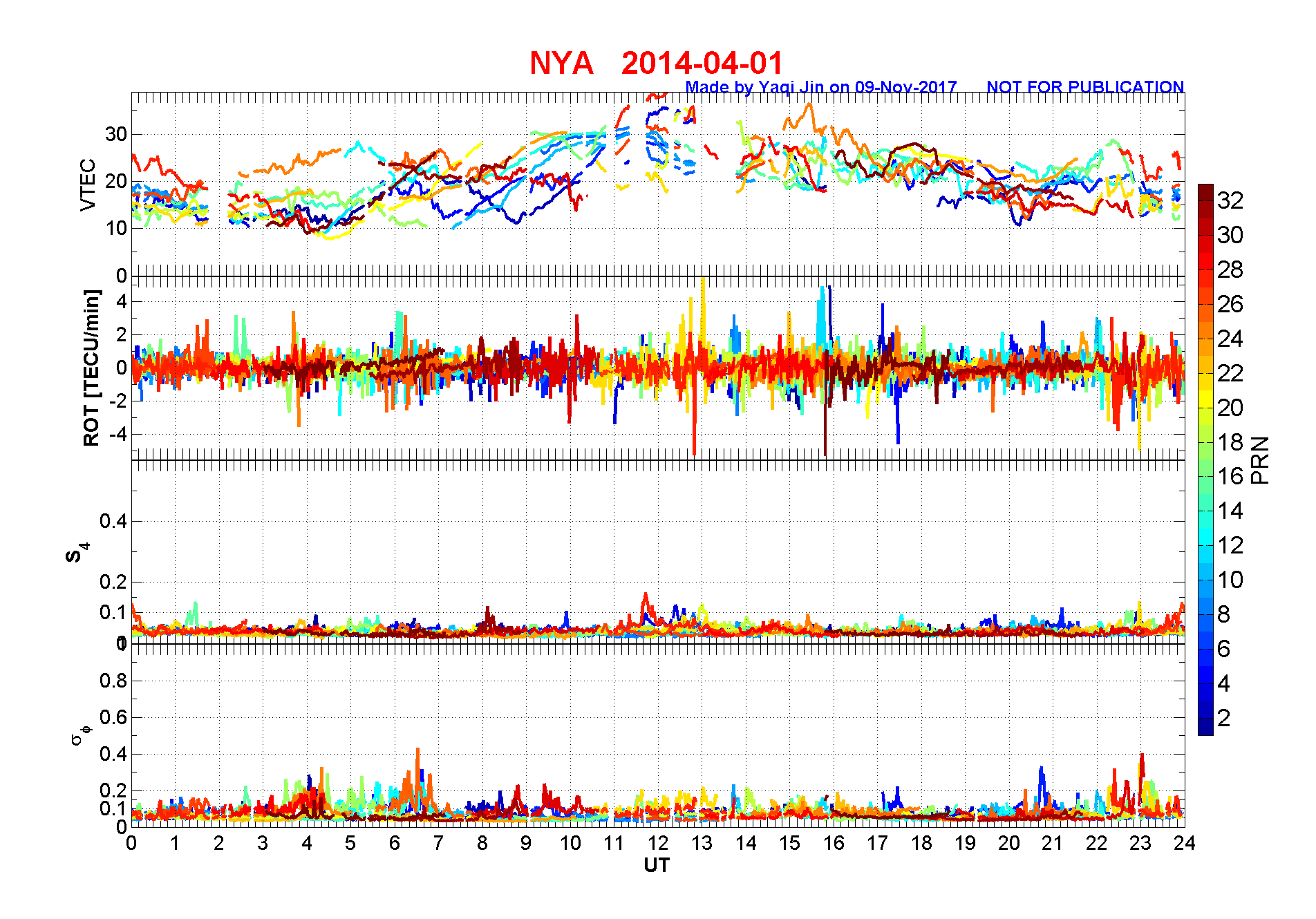Click the x-axis tick label 12
The image size is (1316, 919).
coord(658,843)
